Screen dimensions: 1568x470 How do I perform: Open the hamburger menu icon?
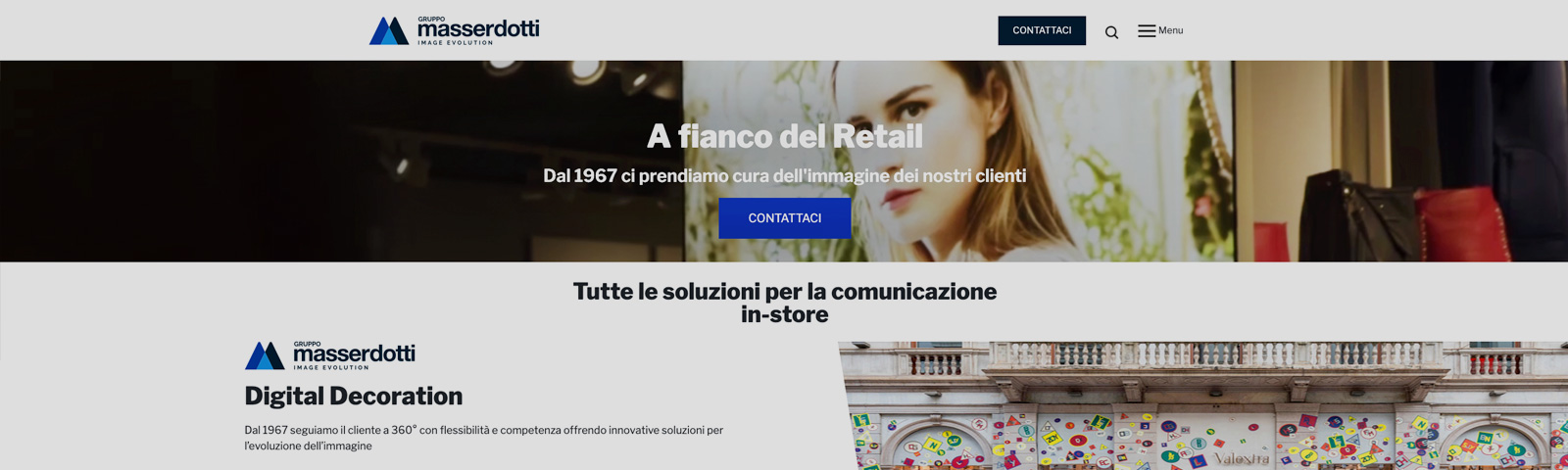click(1147, 31)
